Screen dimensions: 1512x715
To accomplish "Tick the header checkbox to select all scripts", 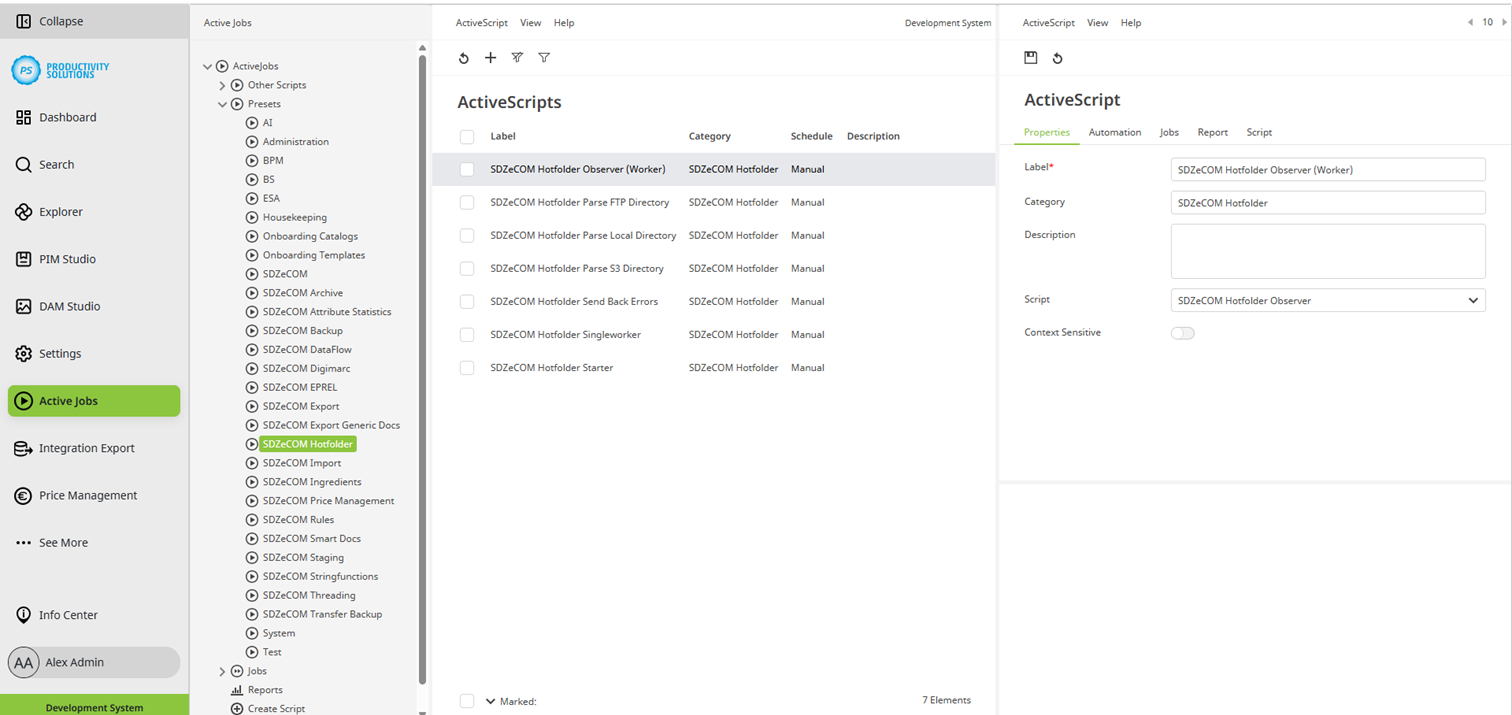I will 466,136.
